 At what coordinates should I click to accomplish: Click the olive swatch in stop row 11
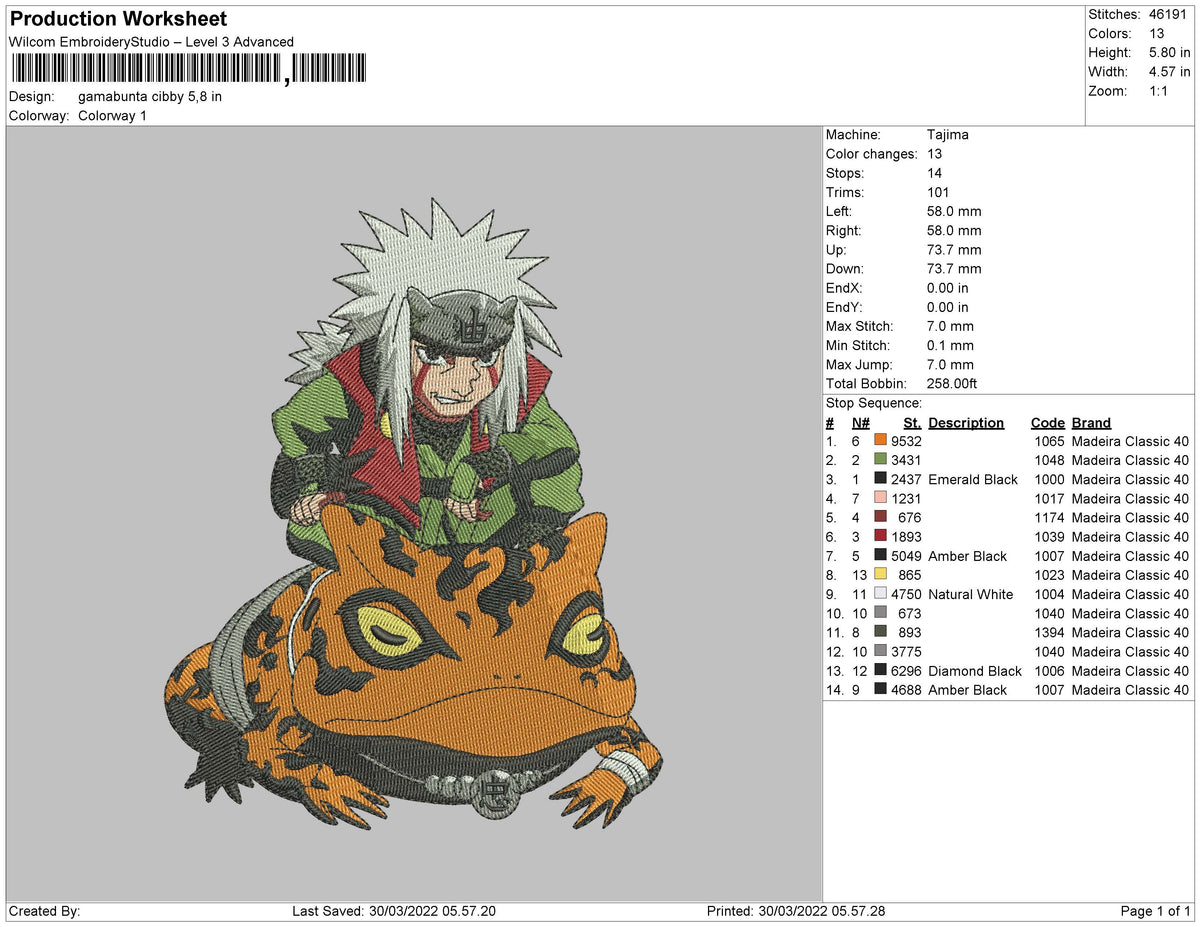(x=880, y=632)
